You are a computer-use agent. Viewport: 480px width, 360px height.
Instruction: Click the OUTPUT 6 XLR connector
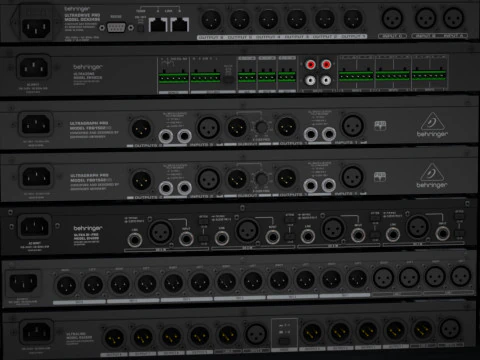[x=211, y=20]
